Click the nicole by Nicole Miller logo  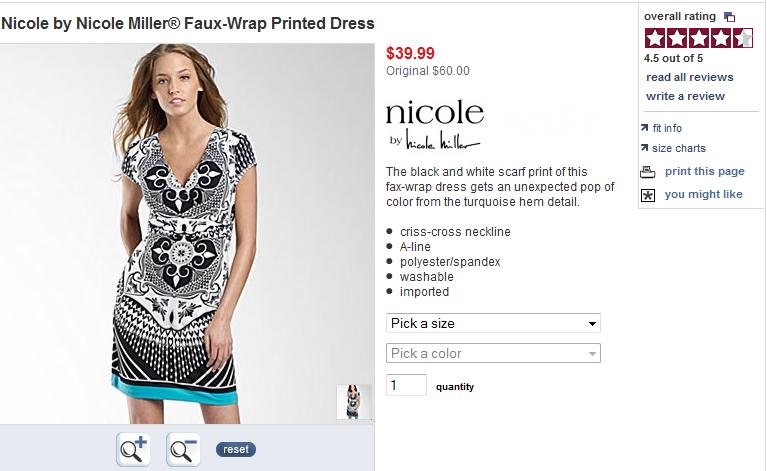click(434, 124)
